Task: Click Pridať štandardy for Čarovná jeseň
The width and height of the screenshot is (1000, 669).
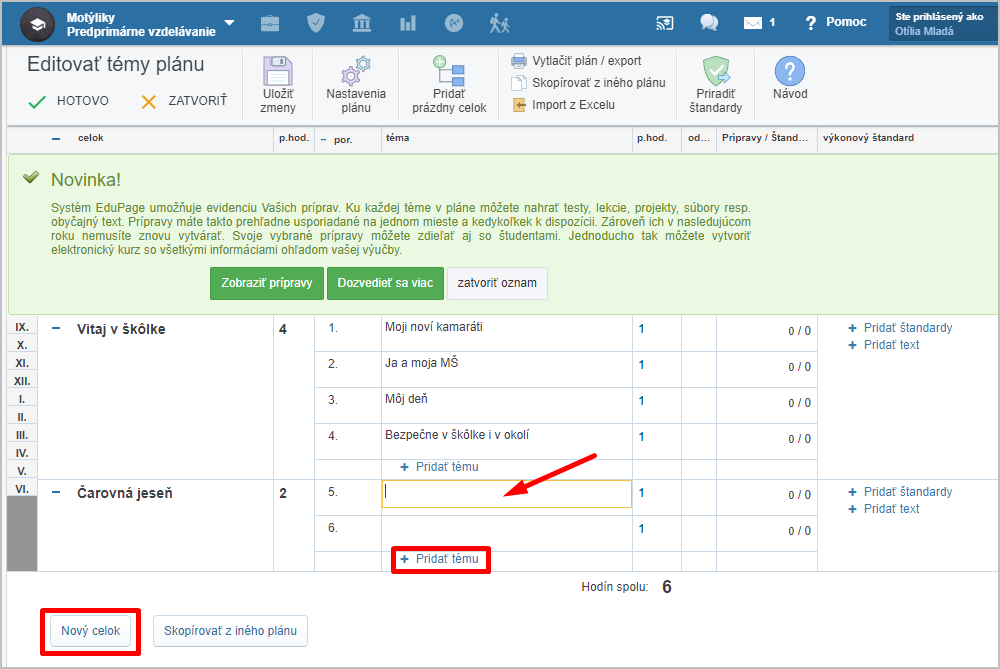Action: pyautogui.click(x=901, y=492)
